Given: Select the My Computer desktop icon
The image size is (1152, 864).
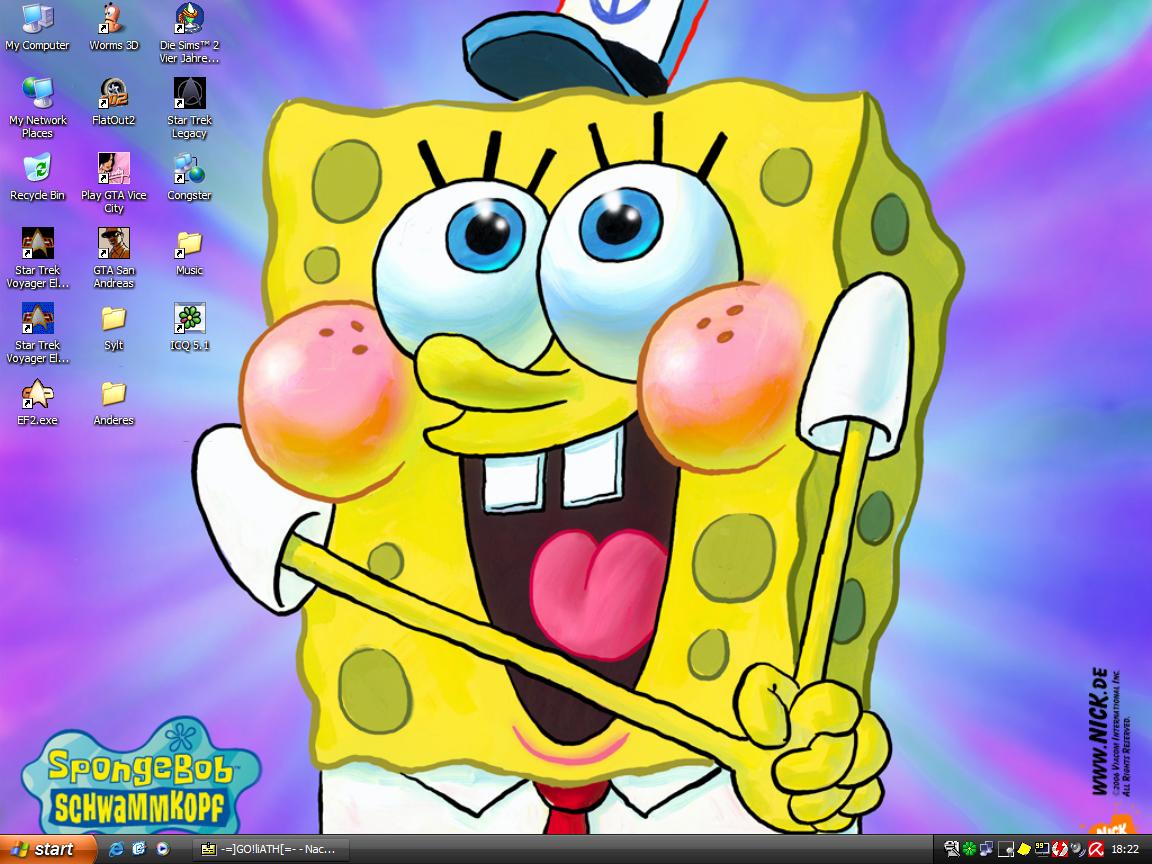Looking at the screenshot, I should [37, 18].
